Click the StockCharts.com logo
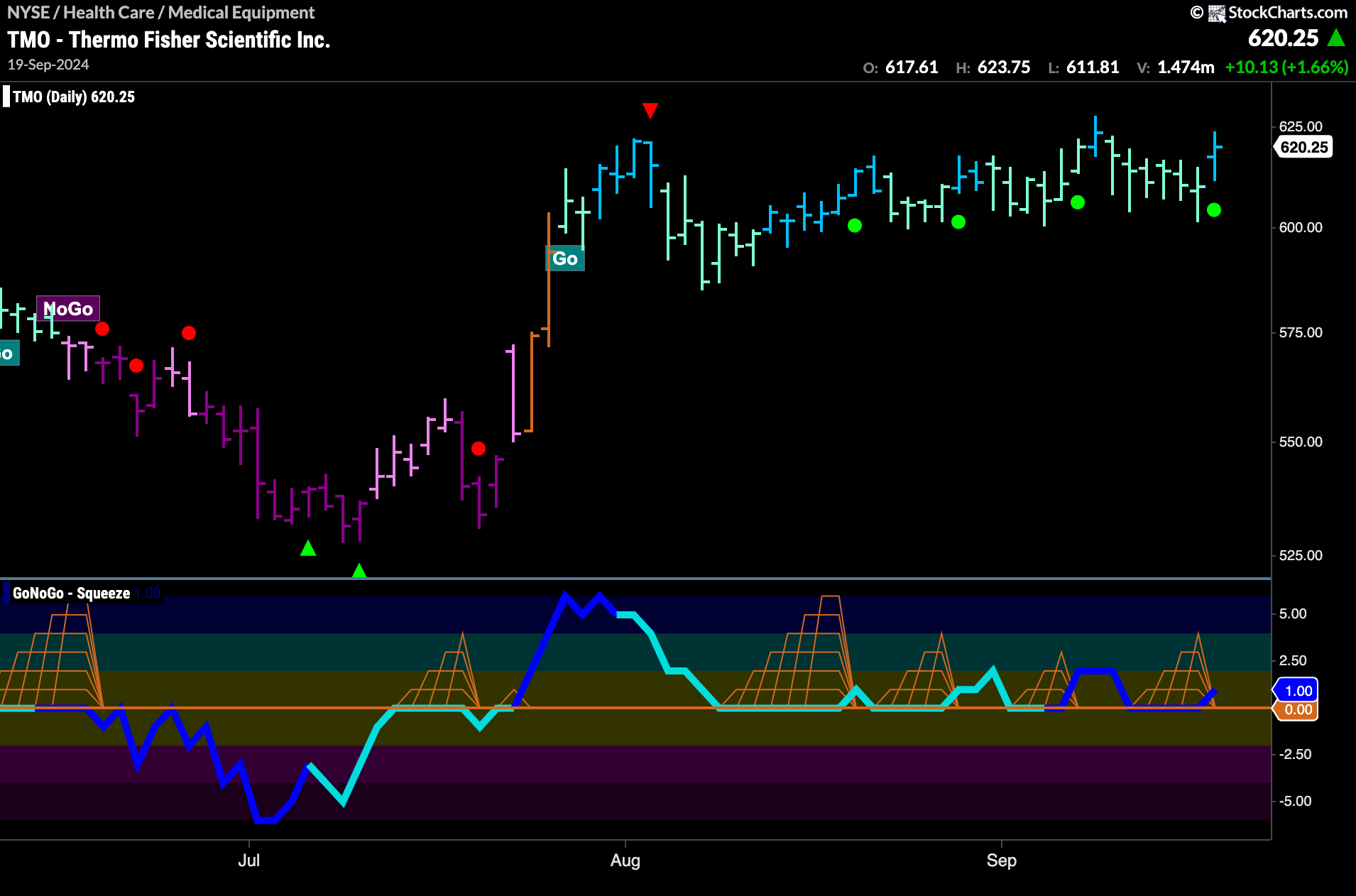This screenshot has width=1356, height=896. pos(1269,13)
